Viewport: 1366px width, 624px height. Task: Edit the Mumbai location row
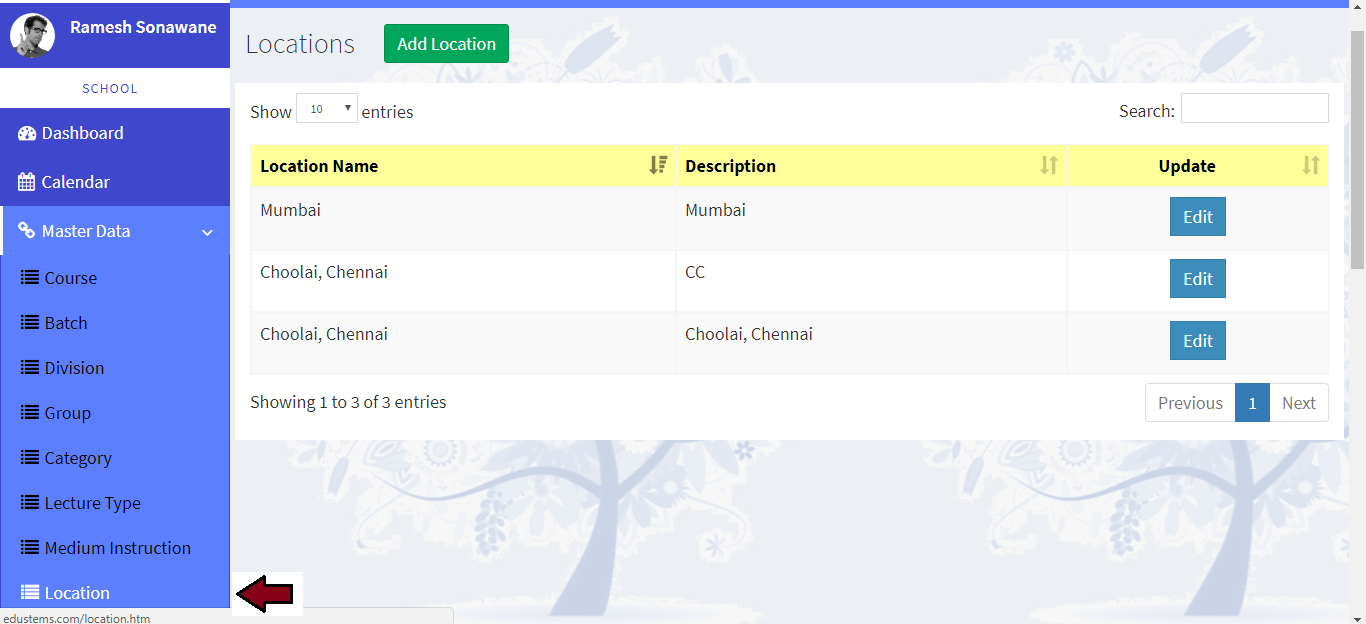click(1197, 217)
